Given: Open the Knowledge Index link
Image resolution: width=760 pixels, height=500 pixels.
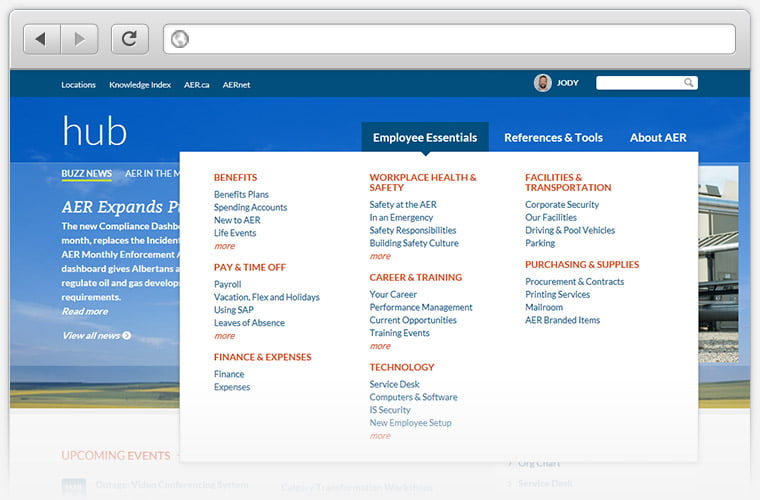Looking at the screenshot, I should tap(140, 85).
